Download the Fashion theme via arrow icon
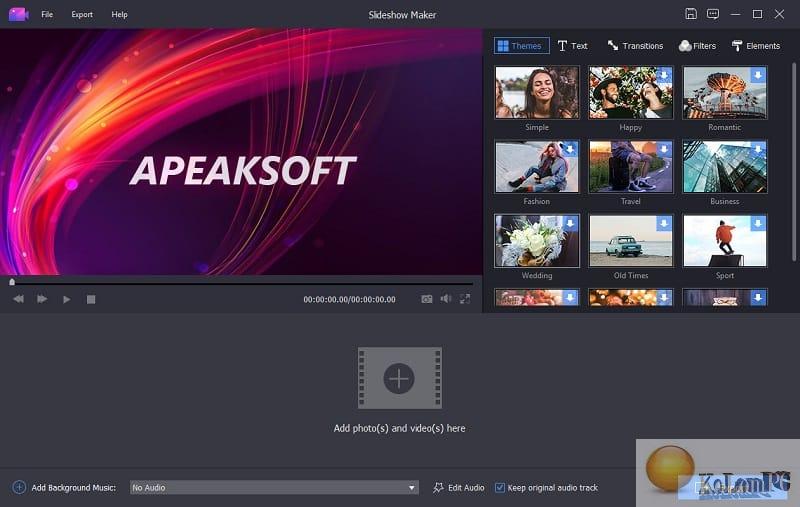 [x=570, y=149]
